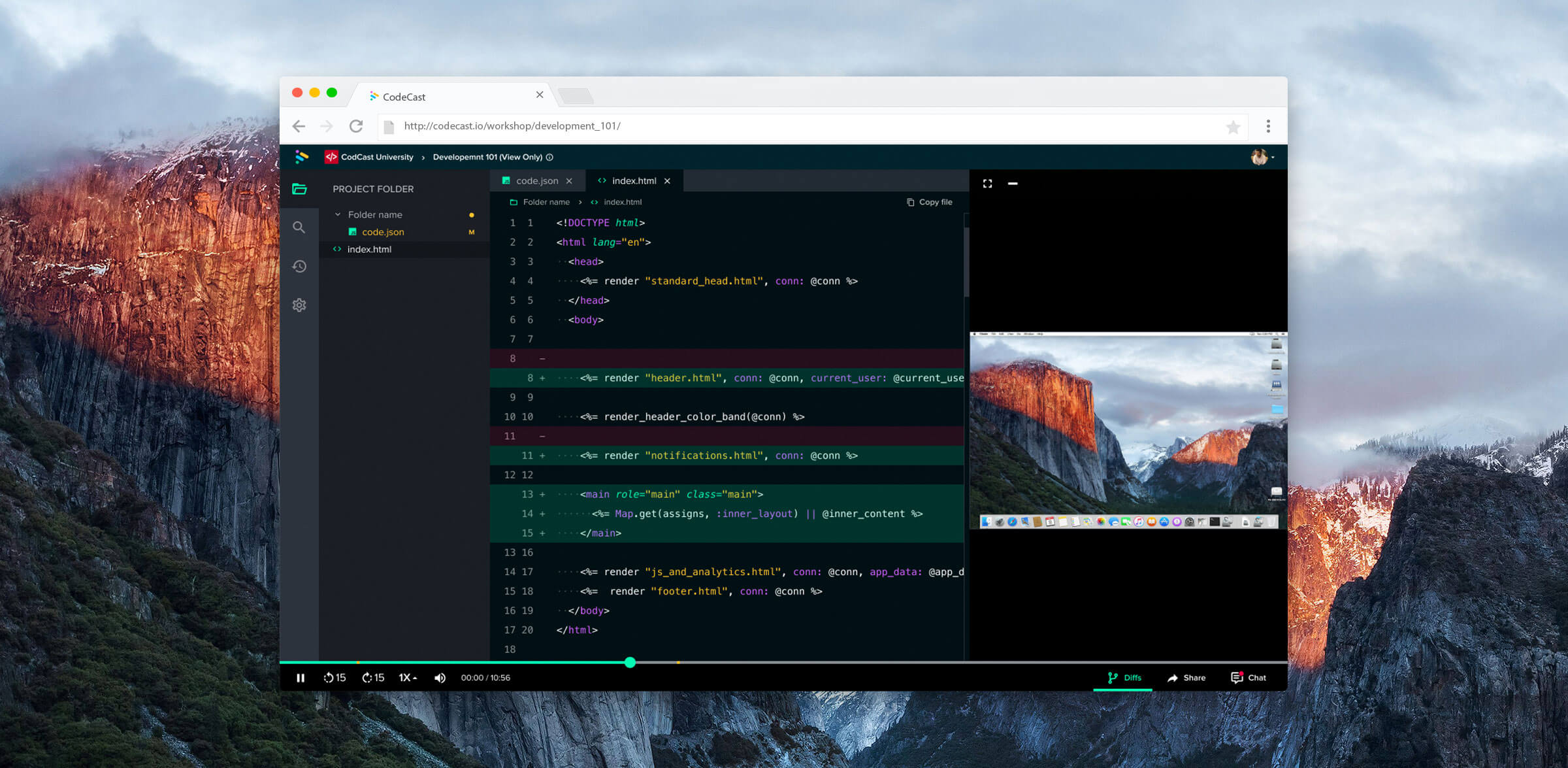The width and height of the screenshot is (1568, 768).
Task: Pause the playback
Action: coord(301,678)
